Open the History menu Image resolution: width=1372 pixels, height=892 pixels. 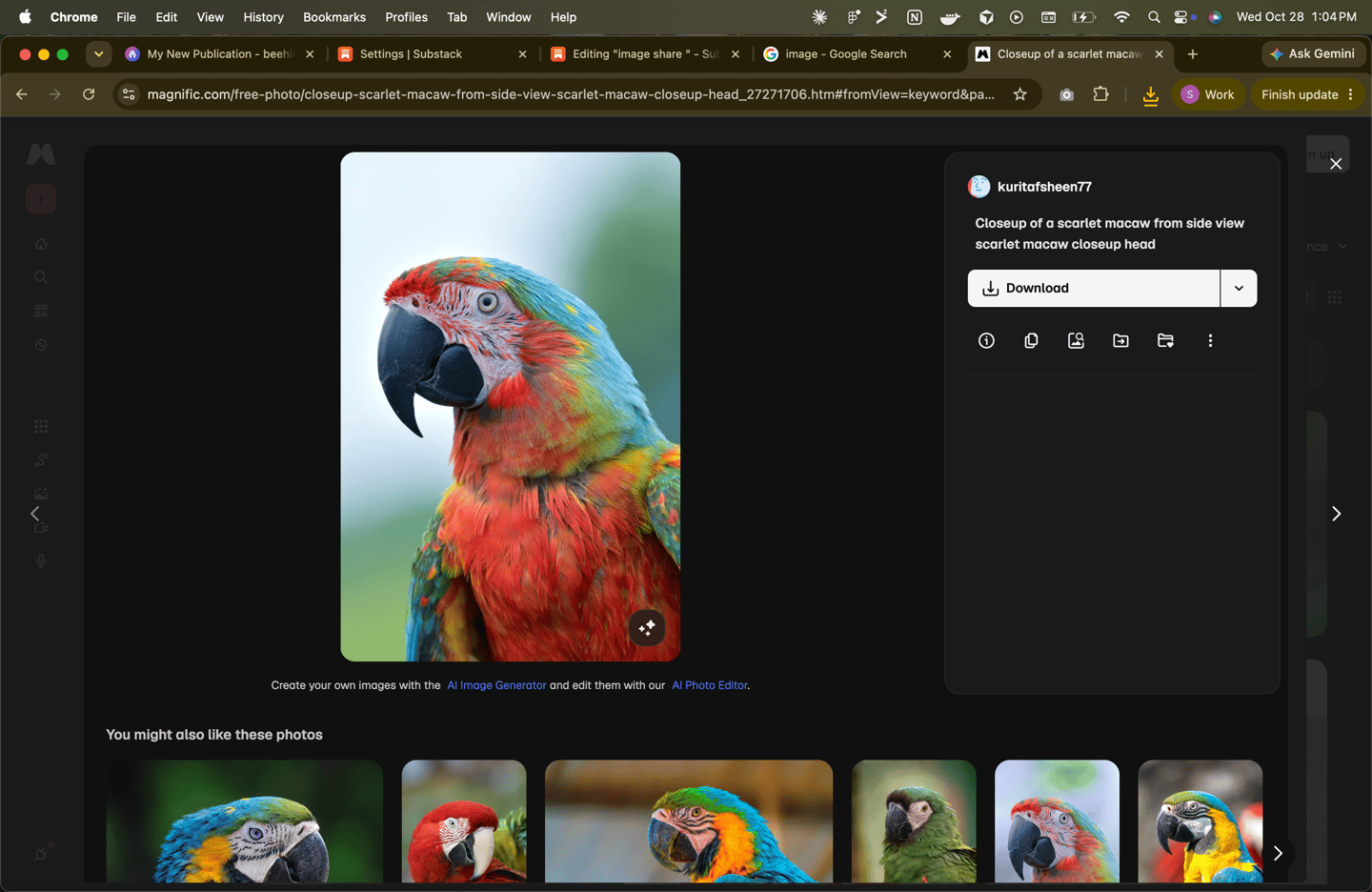click(x=263, y=17)
